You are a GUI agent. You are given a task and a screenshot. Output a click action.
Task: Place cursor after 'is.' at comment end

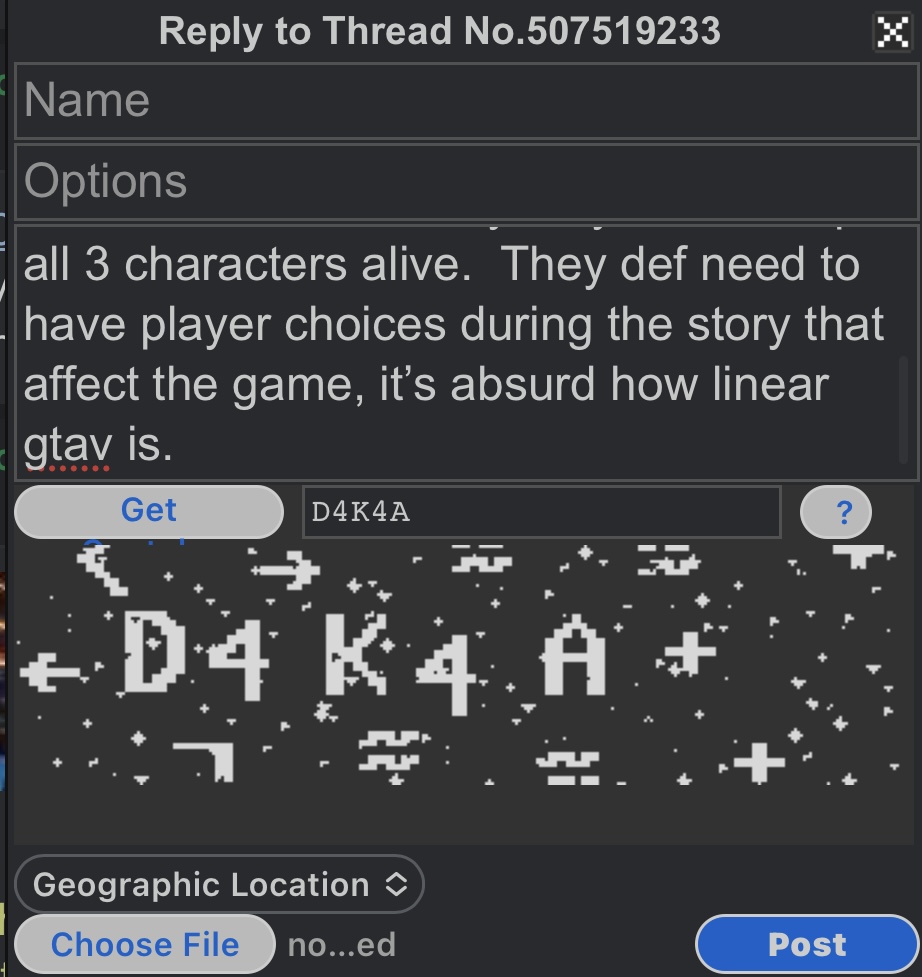tap(174, 445)
